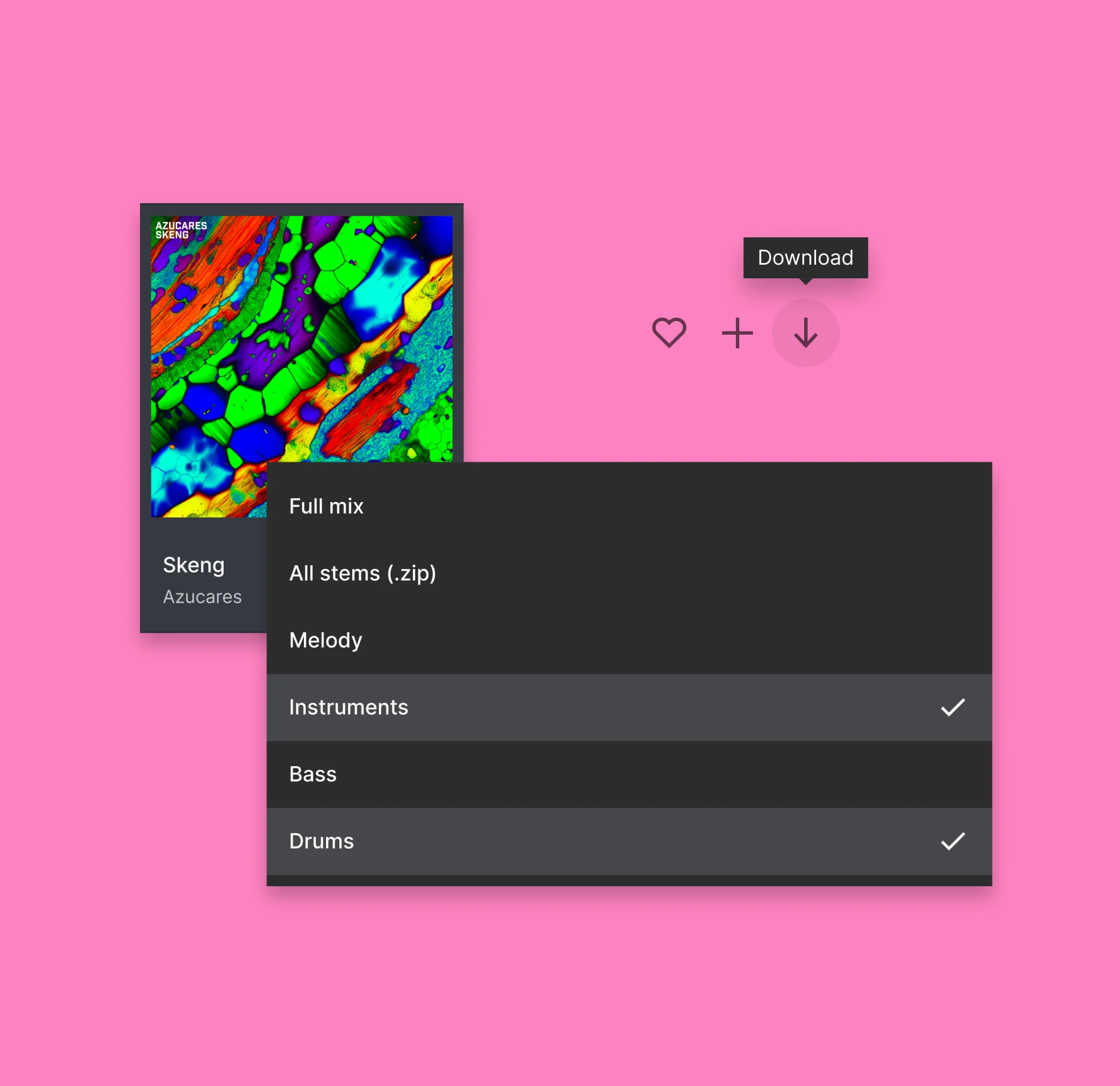Viewport: 1120px width, 1086px height.
Task: Toggle the Instruments stem checkbox
Action: click(951, 706)
